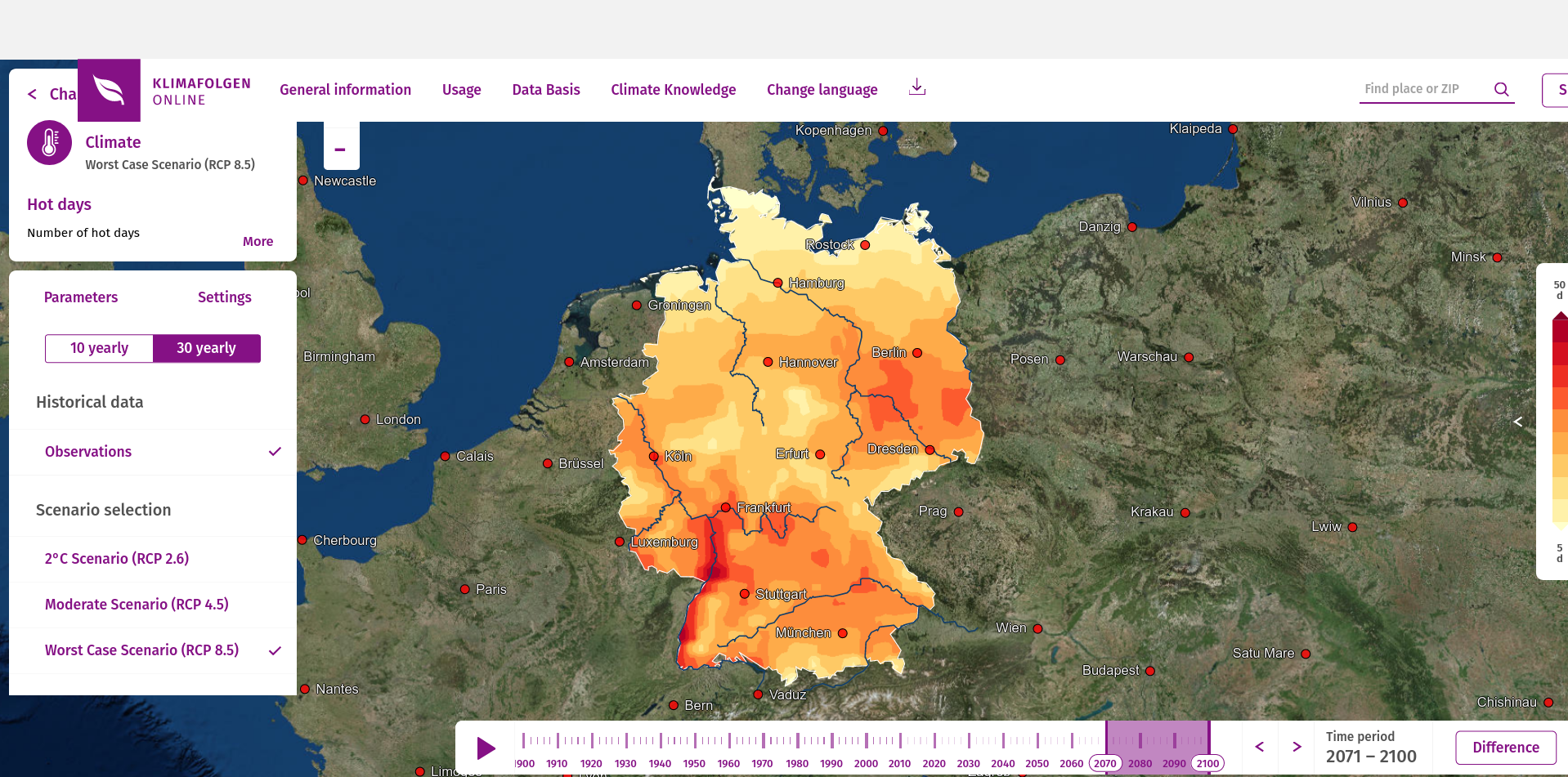Click the search magnifier icon

coord(1502,89)
